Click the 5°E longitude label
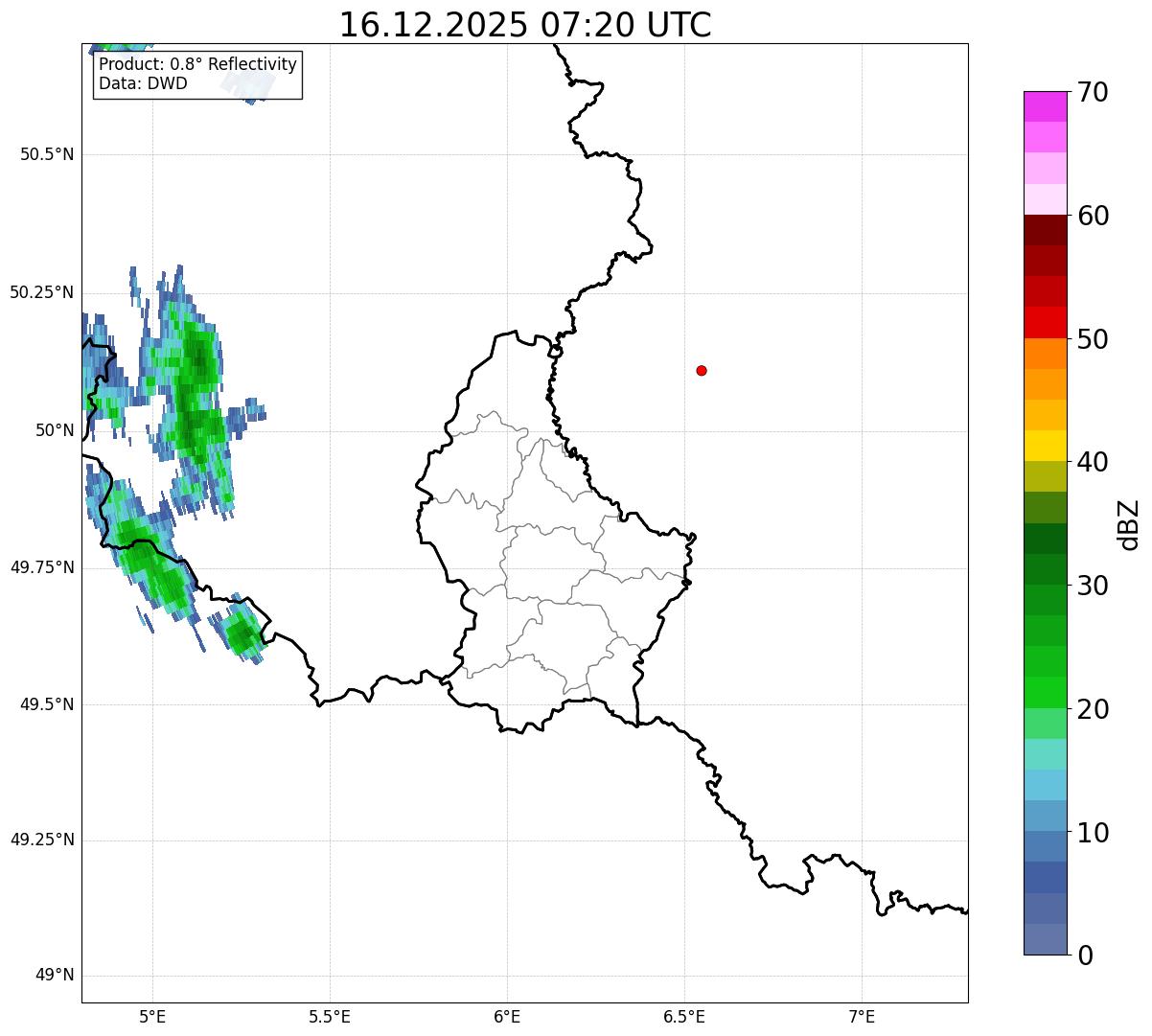Image resolution: width=1152 pixels, height=1036 pixels. (152, 1017)
